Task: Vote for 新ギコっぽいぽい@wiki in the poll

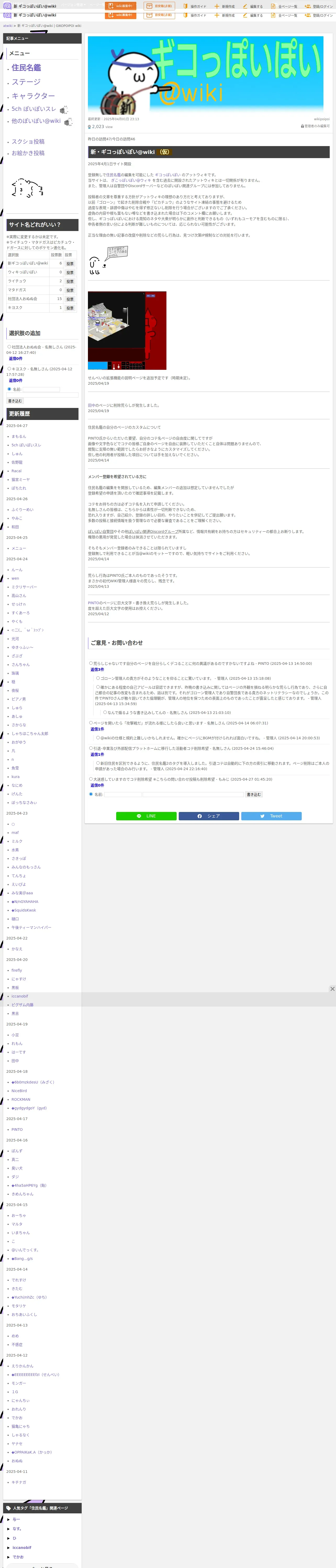Action: [70, 264]
